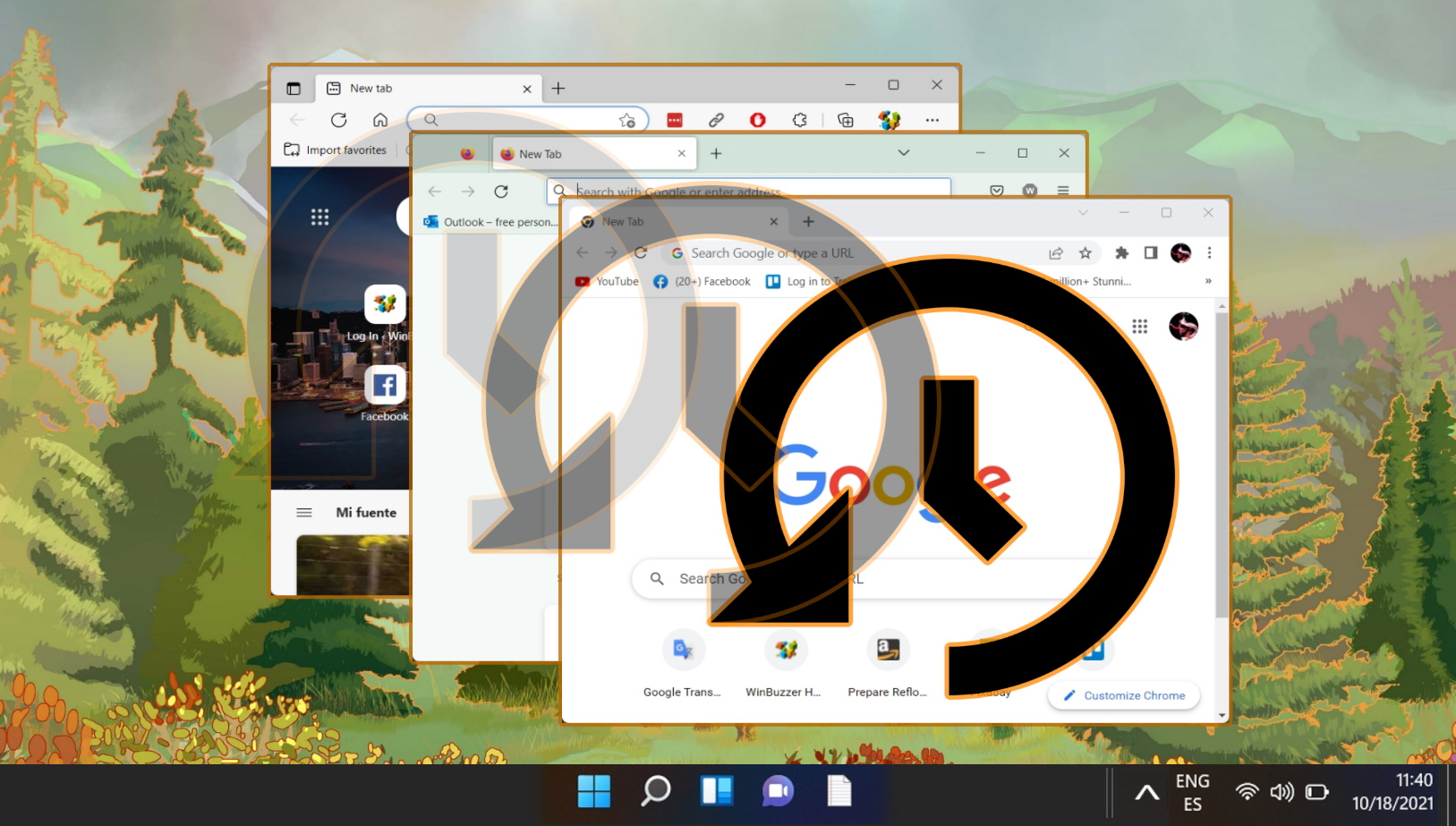Open the Chrome Extensions puzzle icon
Screen dimensions: 1456x826
pyautogui.click(x=1121, y=253)
